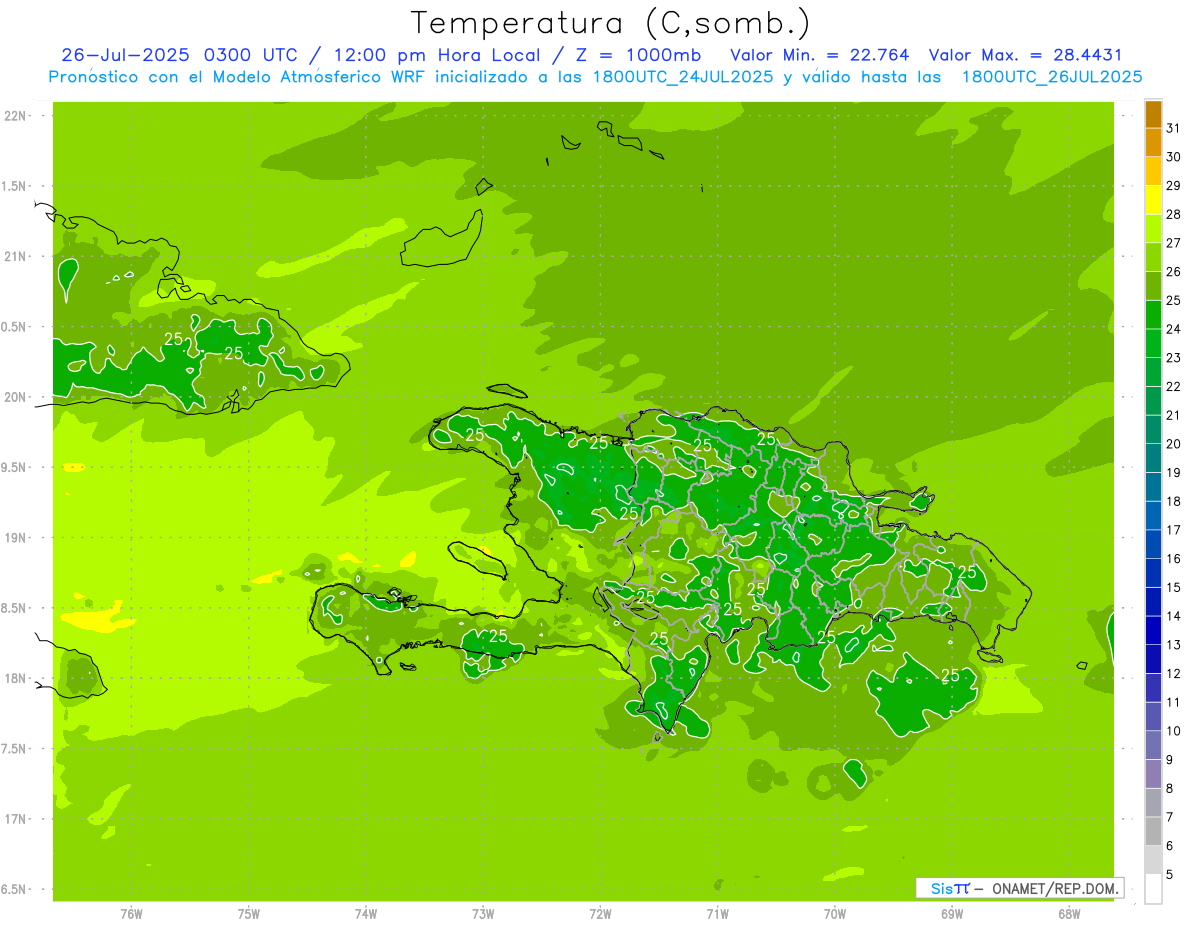This screenshot has width=1200, height=927.
Task: Select the '26-Jul-2025 0300 UTC' timestamp text
Action: (179, 55)
